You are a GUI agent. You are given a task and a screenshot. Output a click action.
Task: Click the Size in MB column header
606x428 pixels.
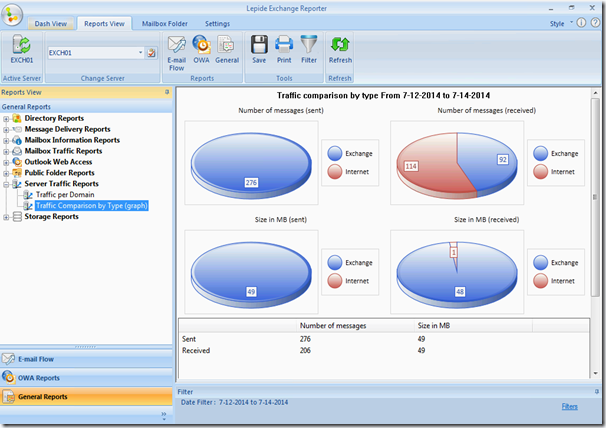click(473, 326)
